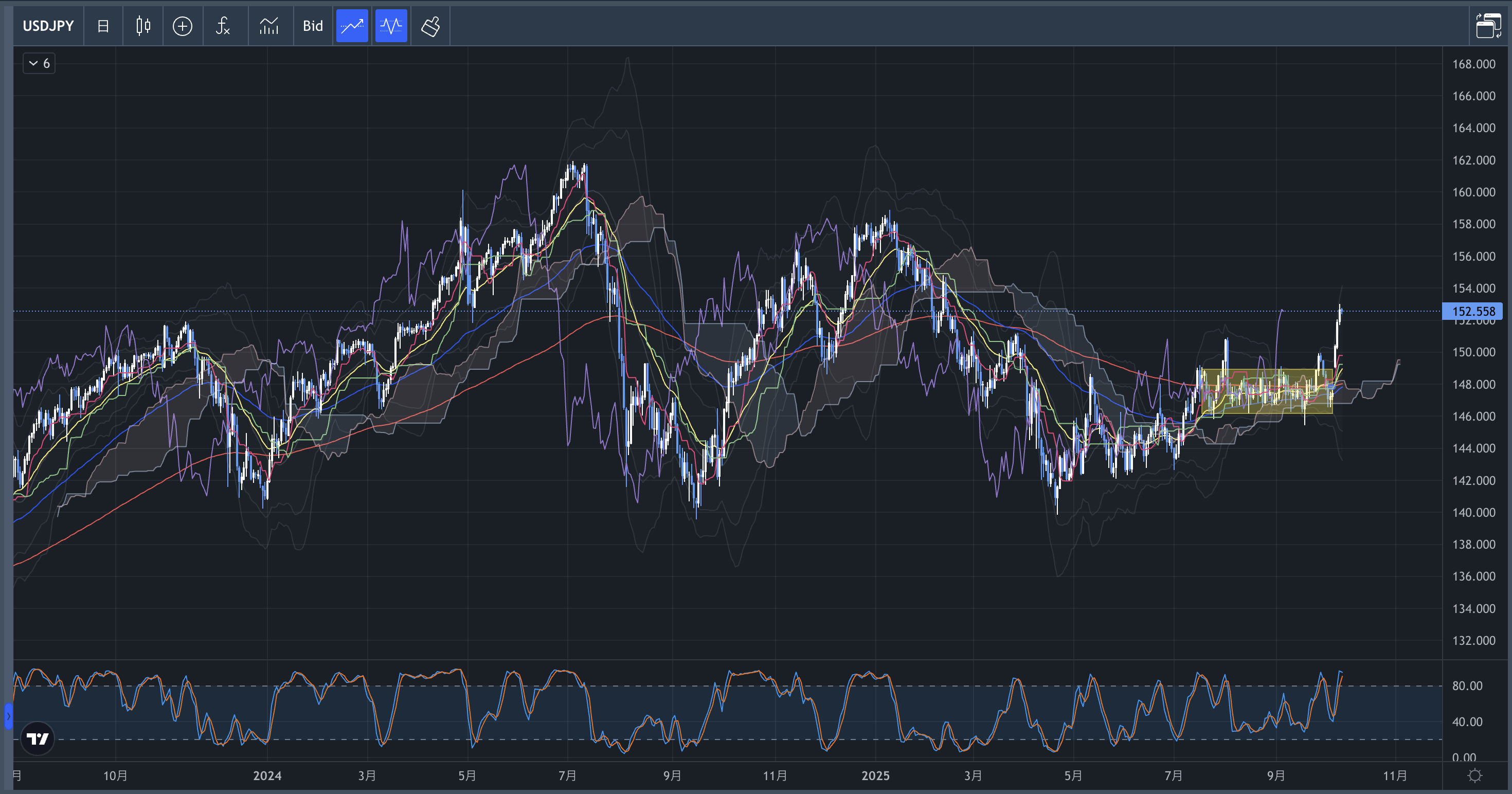Viewport: 1512px width, 794px height.
Task: Change the 日 daily timeframe interval
Action: [103, 26]
